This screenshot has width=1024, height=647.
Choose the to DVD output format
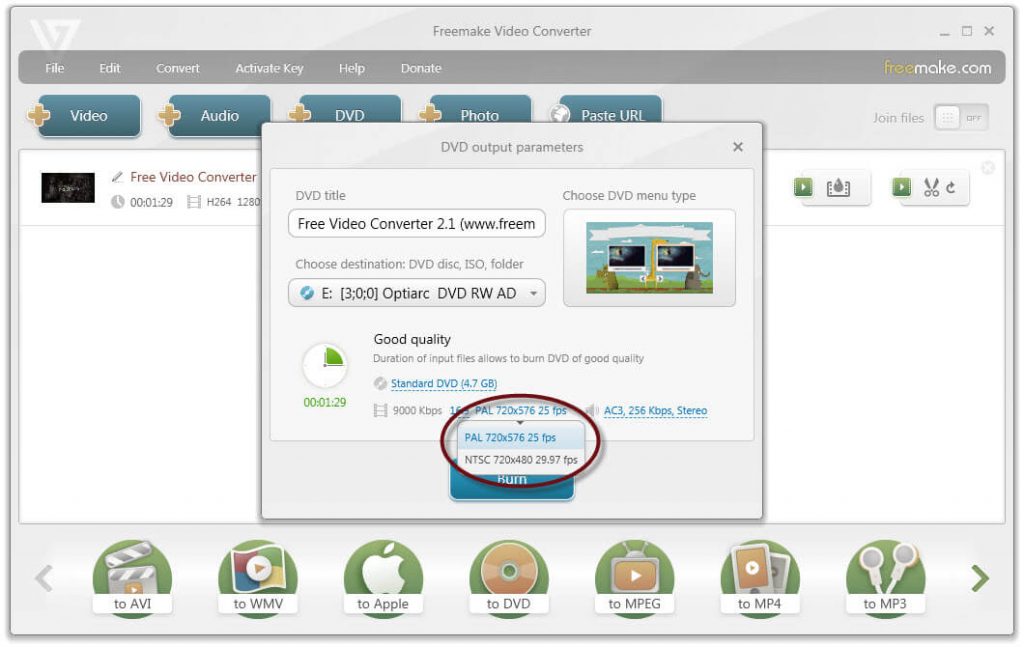coord(508,577)
